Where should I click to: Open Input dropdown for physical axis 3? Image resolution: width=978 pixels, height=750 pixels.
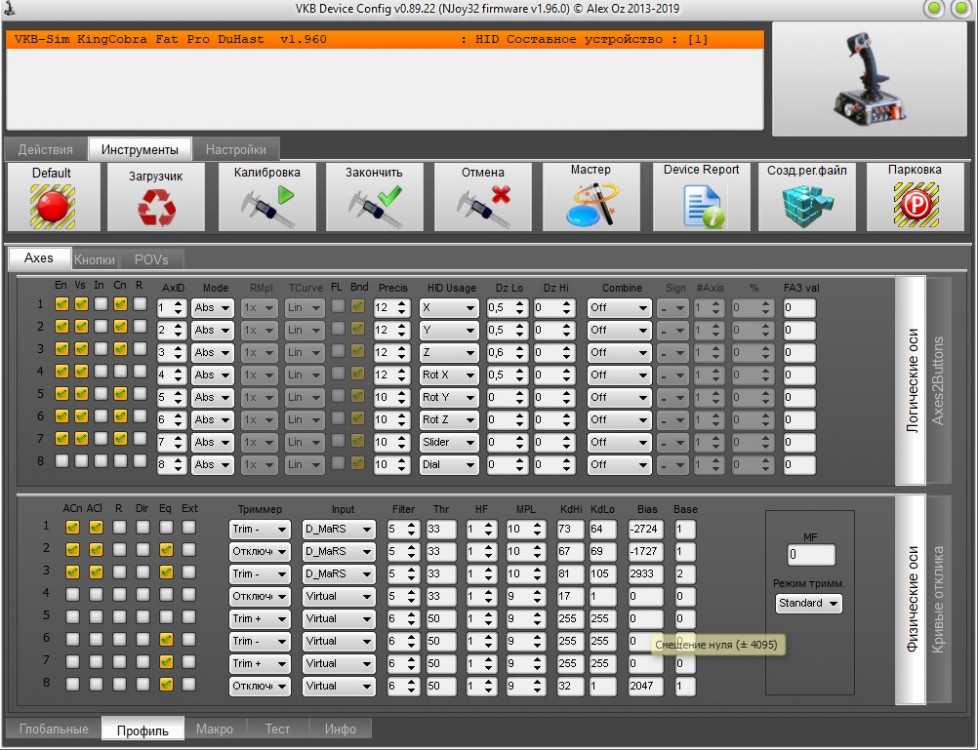pyautogui.click(x=339, y=574)
